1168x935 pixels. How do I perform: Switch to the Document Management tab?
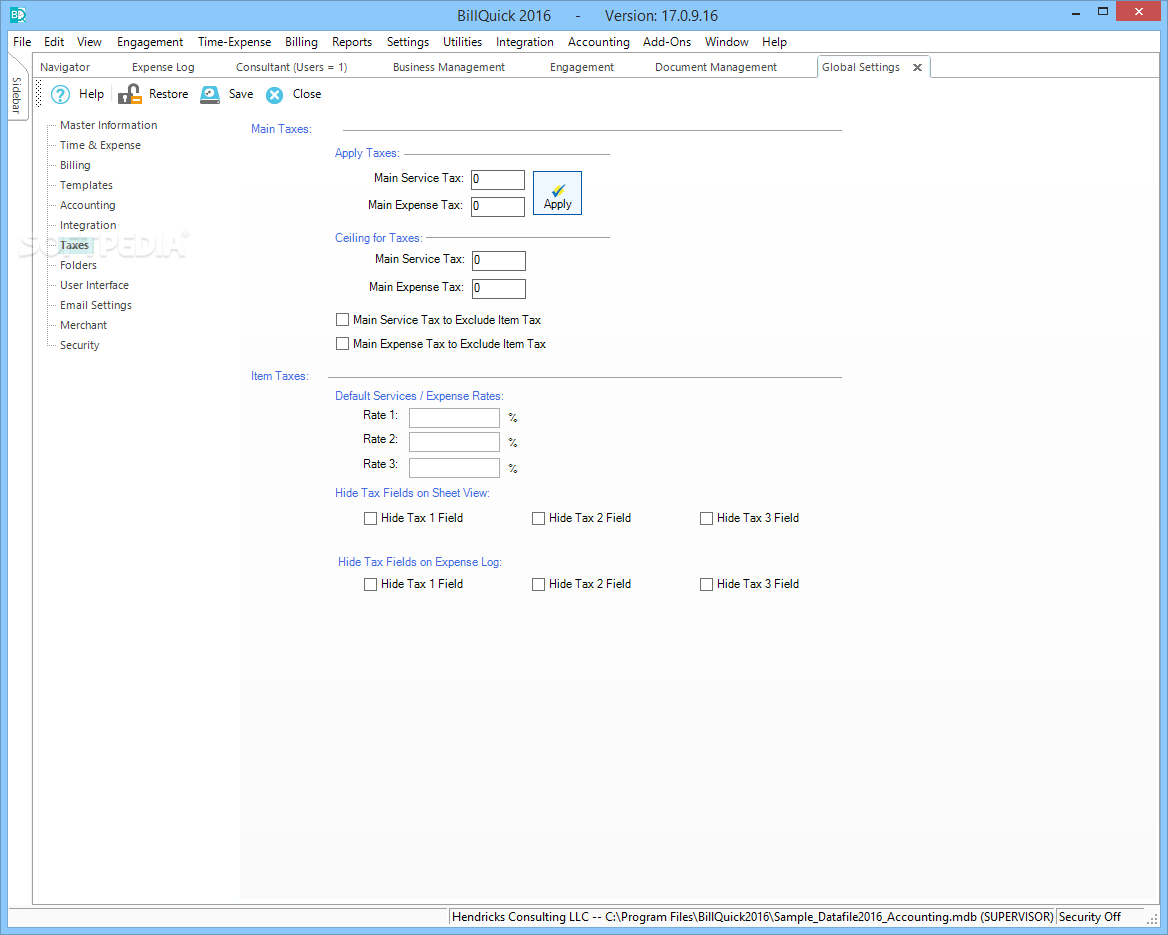pos(716,67)
